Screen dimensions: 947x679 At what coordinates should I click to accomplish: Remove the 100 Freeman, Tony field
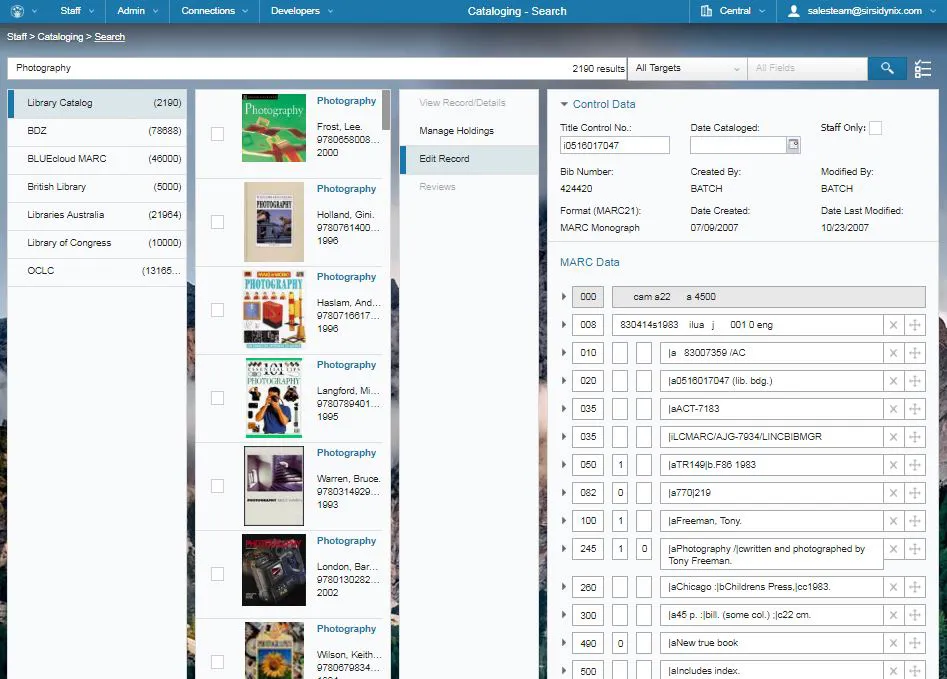coord(893,521)
